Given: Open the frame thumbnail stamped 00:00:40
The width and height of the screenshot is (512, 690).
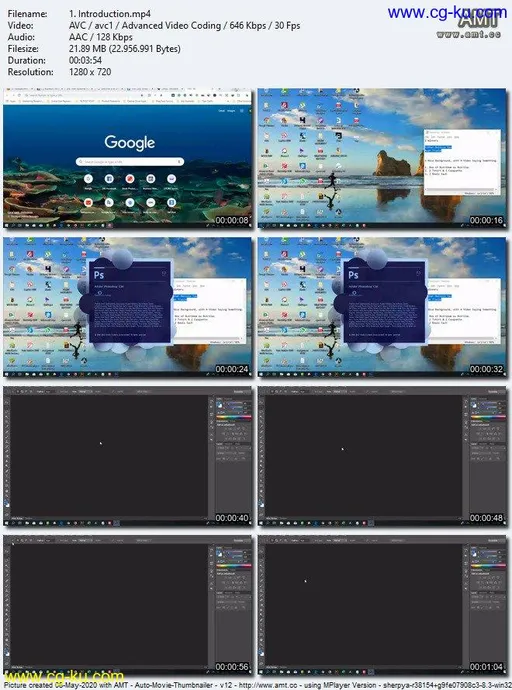Looking at the screenshot, I should [x=128, y=456].
